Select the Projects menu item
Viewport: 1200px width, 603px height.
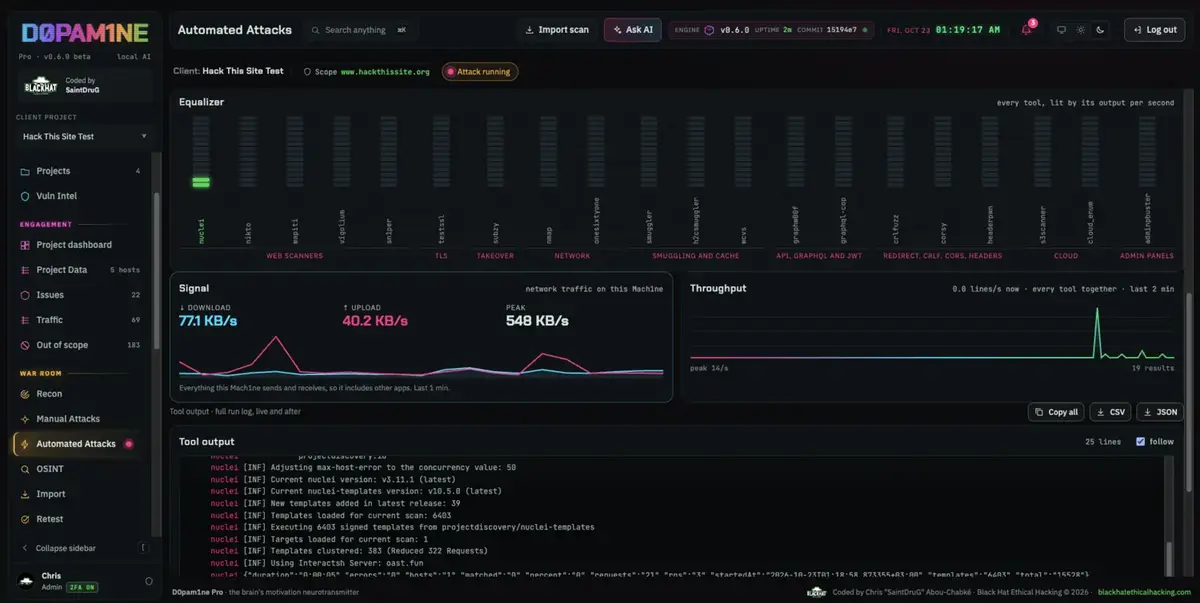click(81, 171)
